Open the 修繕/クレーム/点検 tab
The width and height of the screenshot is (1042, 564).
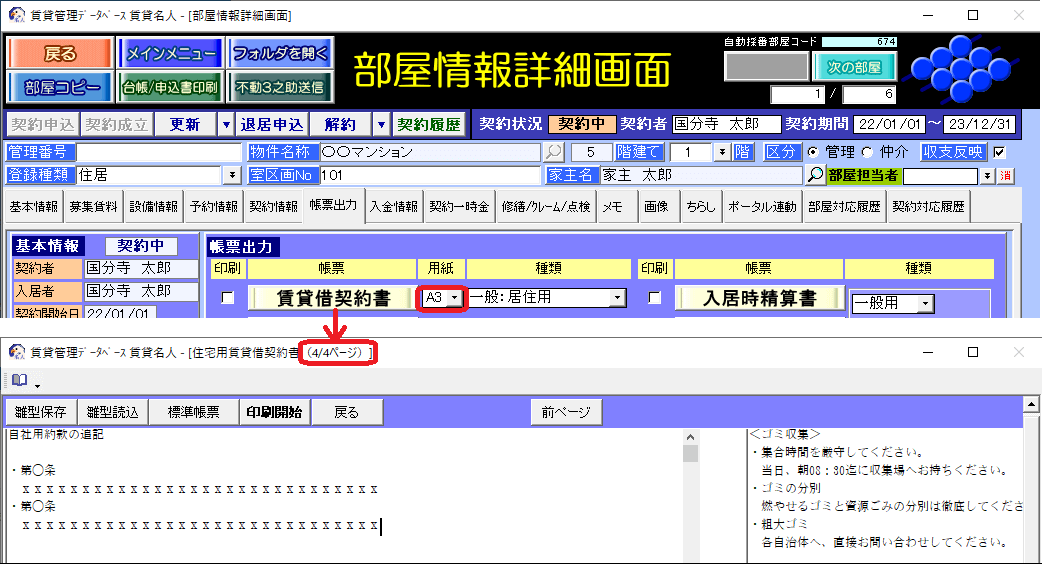(x=546, y=207)
